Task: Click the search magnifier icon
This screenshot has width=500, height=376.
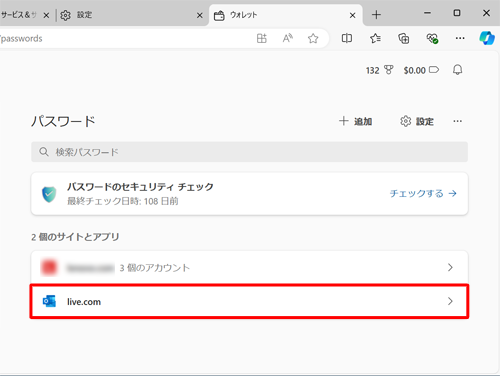Action: pyautogui.click(x=44, y=152)
